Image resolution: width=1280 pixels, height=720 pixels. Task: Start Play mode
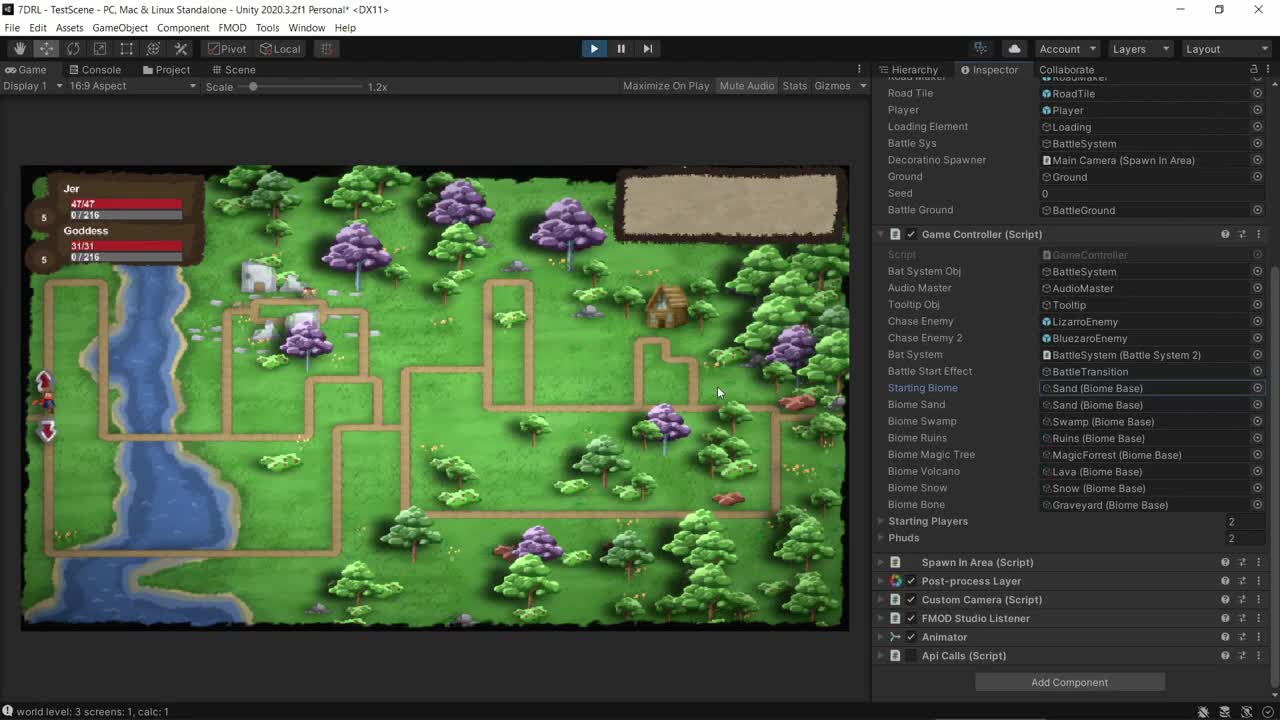[594, 48]
